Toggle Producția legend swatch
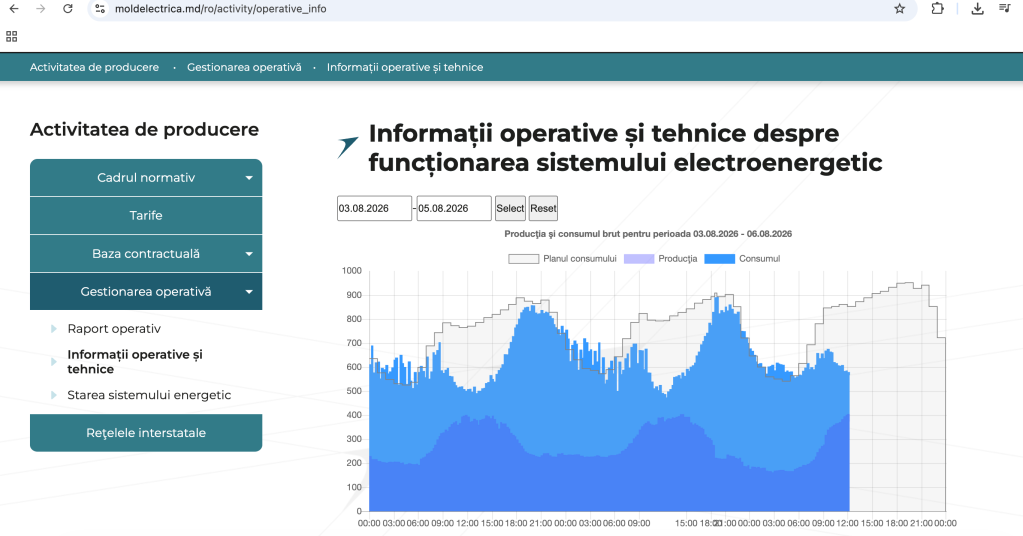This screenshot has width=1023, height=536. tap(639, 259)
